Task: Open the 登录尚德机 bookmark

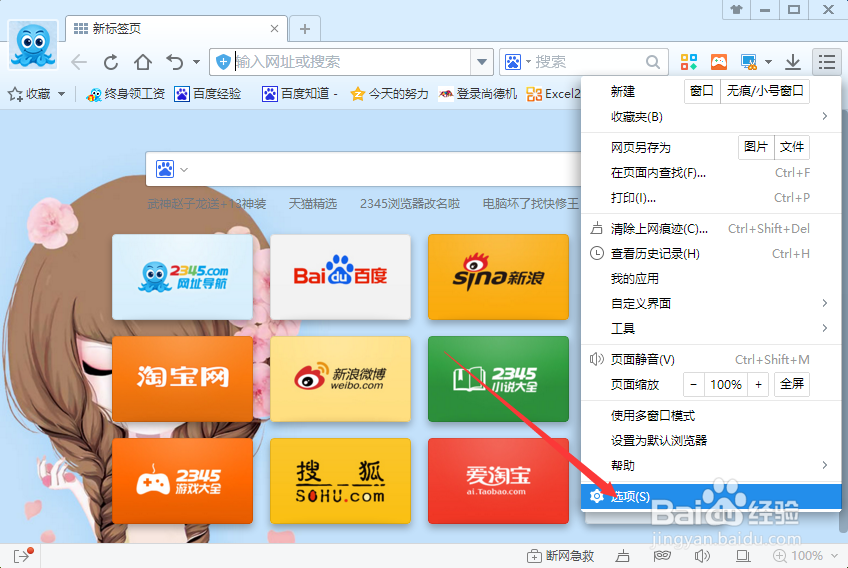Action: pos(478,94)
